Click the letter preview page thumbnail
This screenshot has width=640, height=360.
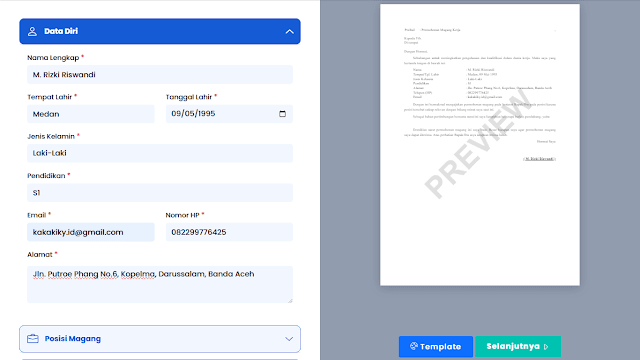(x=480, y=145)
